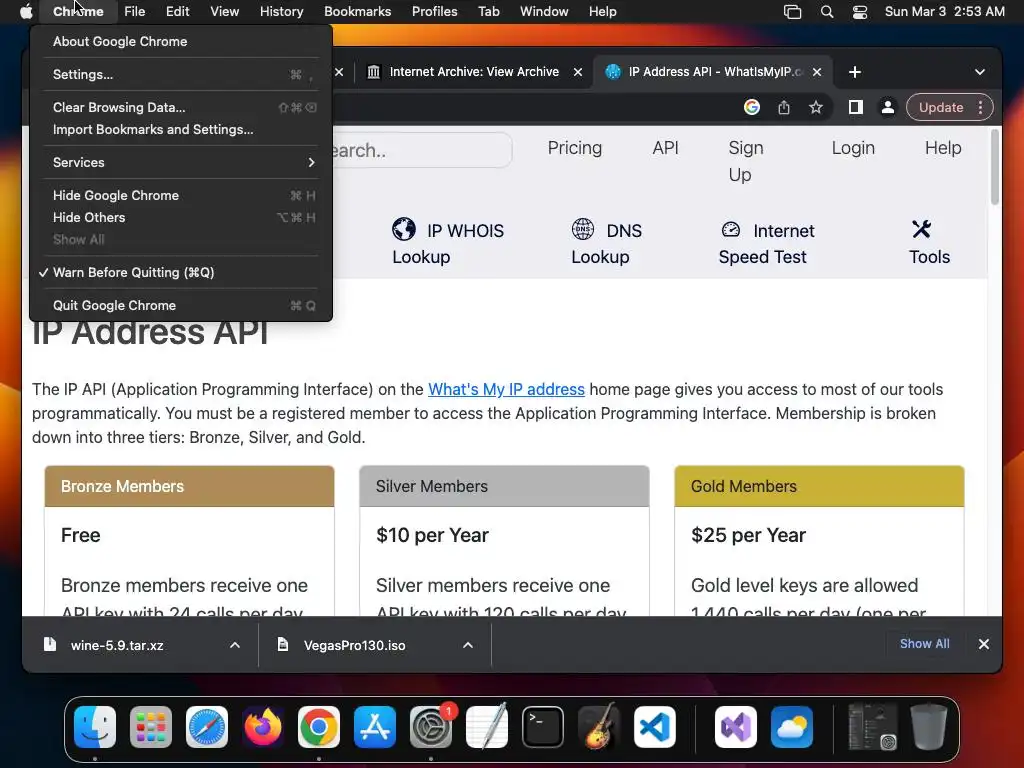Open the Pricing page link
1024x768 pixels.
tap(575, 148)
